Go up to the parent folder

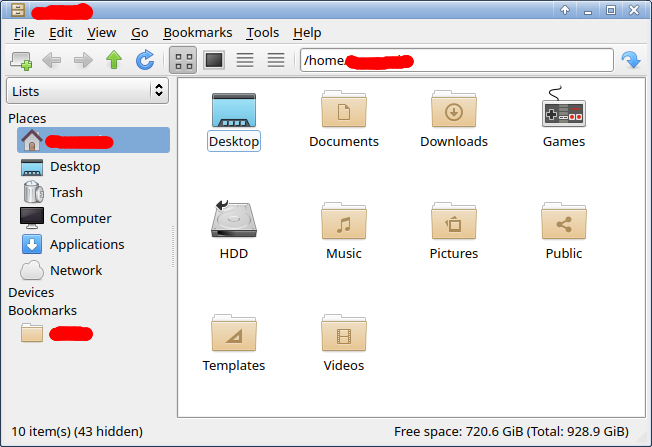point(114,61)
